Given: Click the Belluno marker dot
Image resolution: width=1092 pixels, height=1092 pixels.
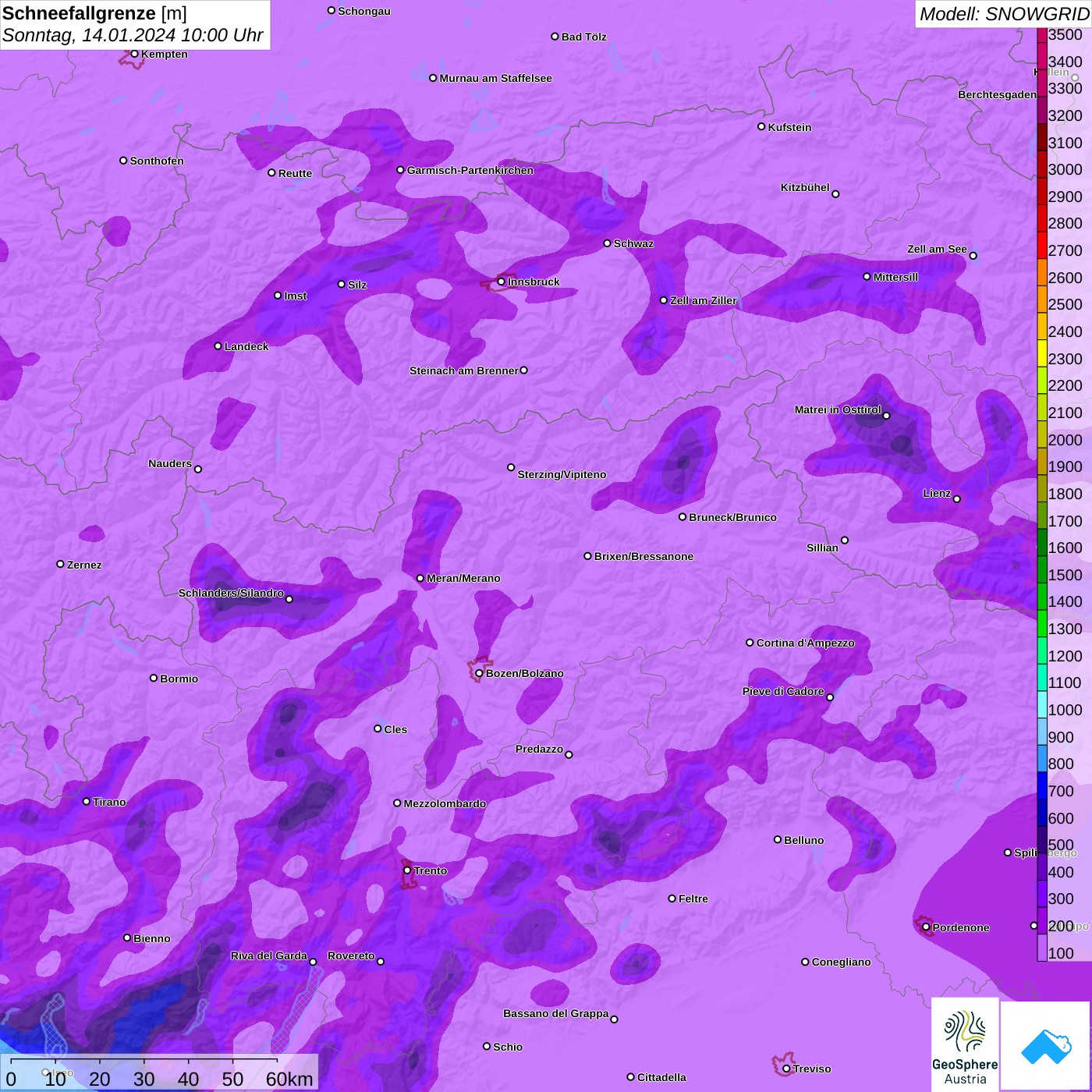Looking at the screenshot, I should click(x=778, y=839).
